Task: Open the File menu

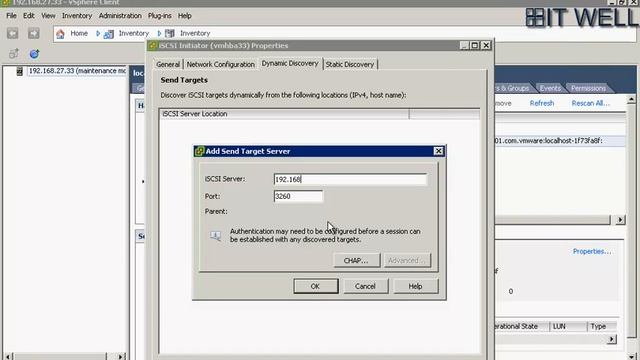Action: coord(11,16)
